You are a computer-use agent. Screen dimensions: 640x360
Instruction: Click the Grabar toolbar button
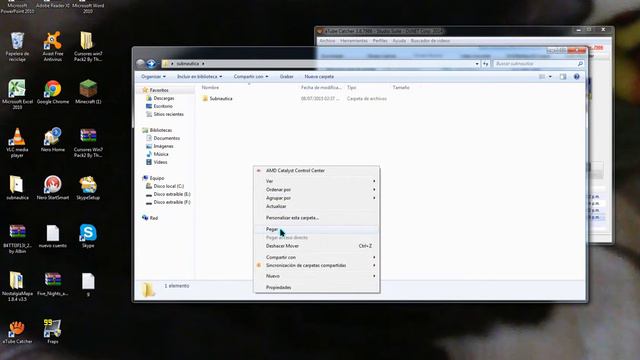coord(287,76)
